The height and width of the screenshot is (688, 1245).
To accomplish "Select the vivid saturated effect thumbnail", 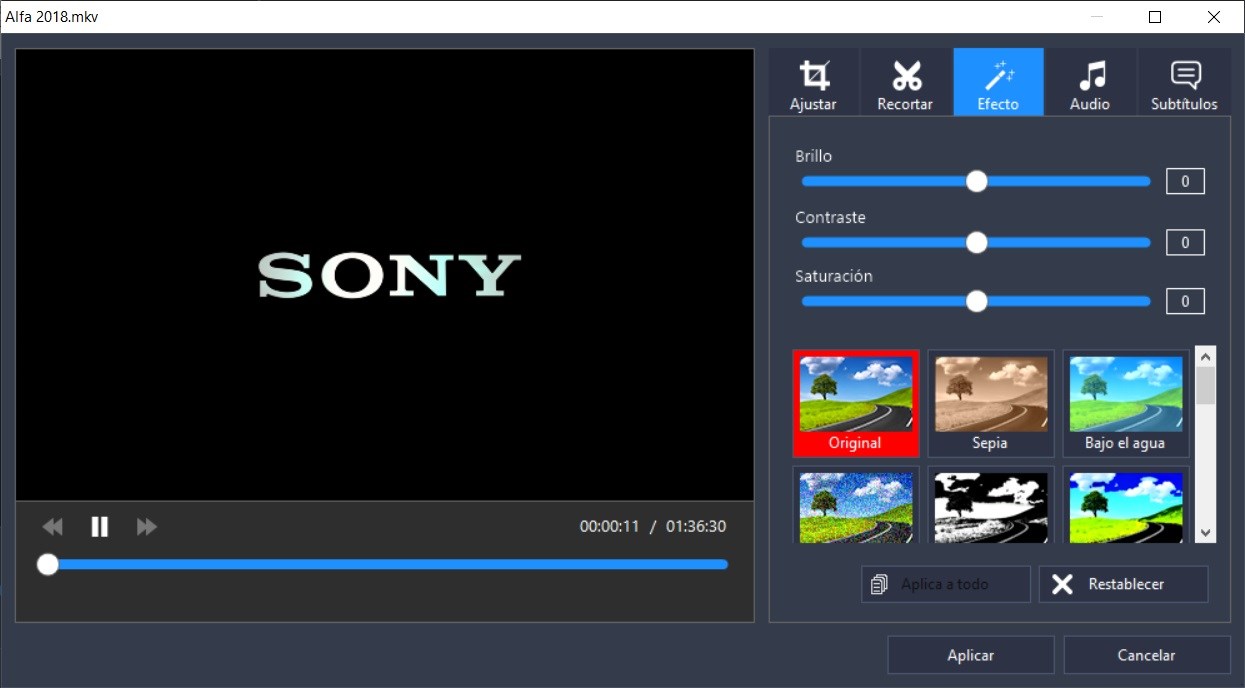I will 1126,505.
